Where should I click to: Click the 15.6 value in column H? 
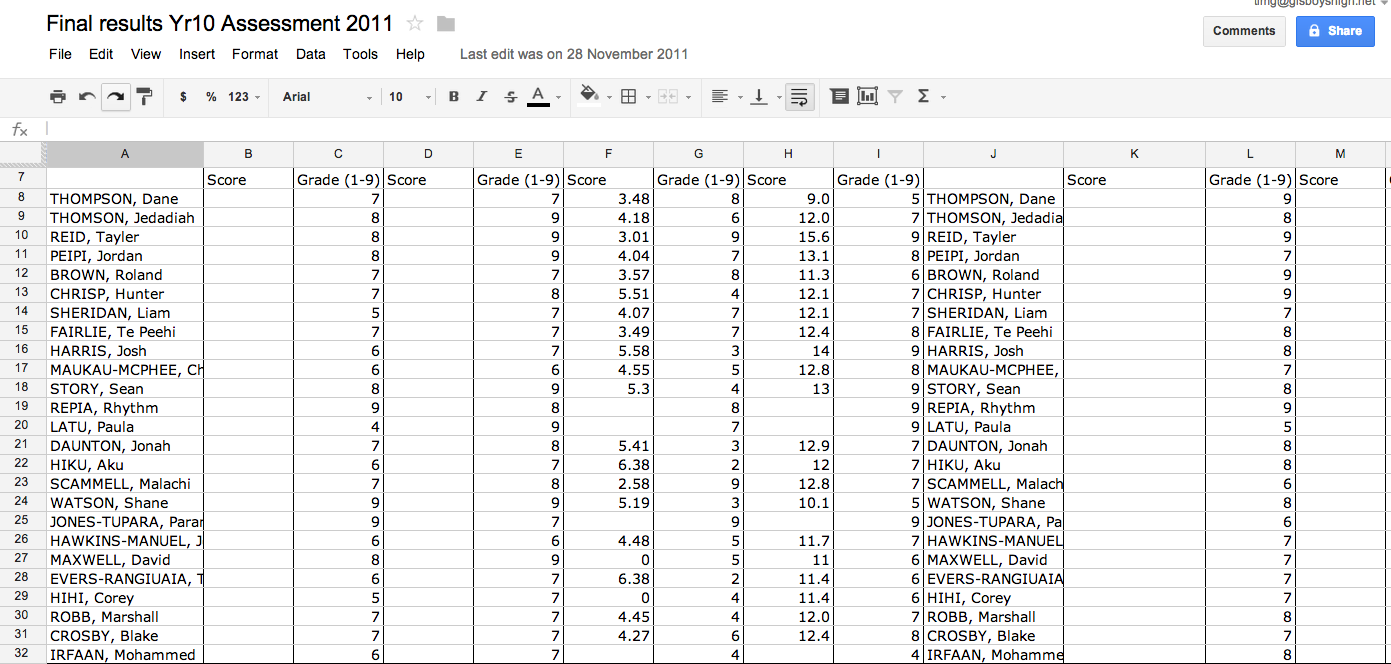pyautogui.click(x=788, y=237)
